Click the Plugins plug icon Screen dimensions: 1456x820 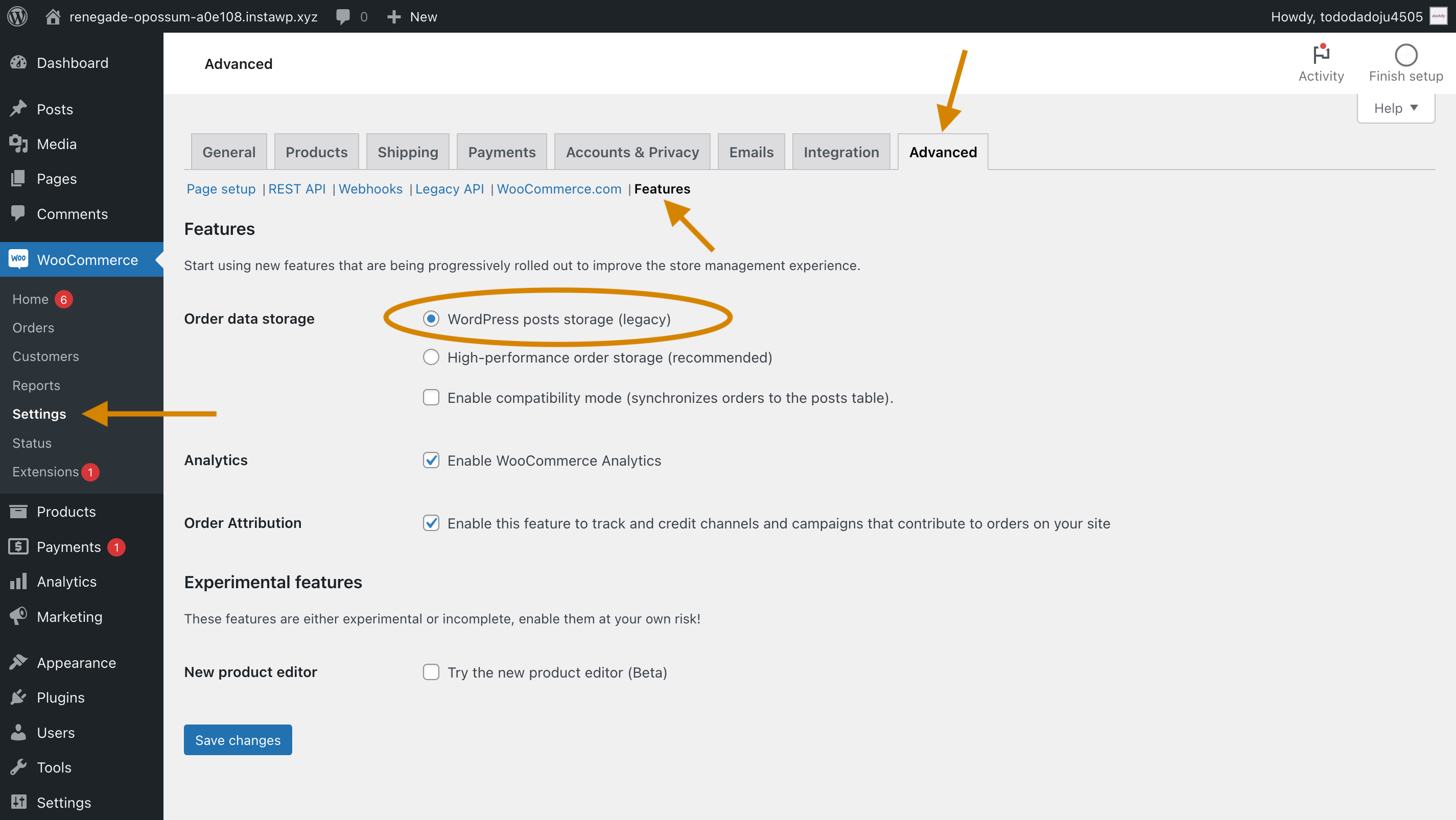[18, 697]
